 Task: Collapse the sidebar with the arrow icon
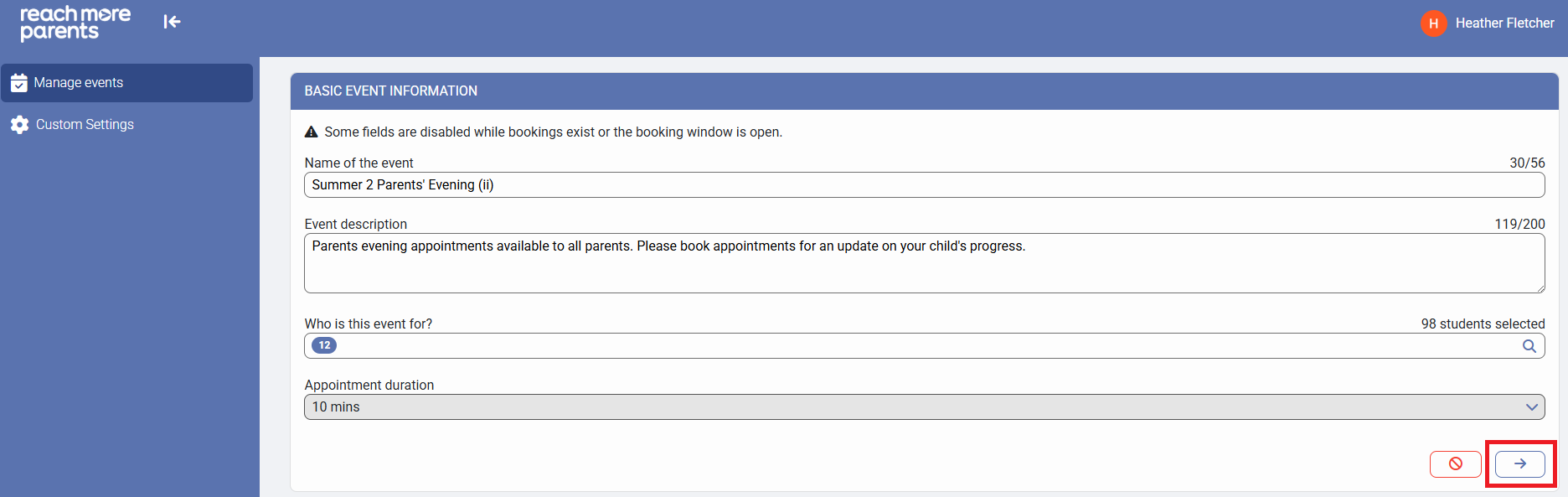pyautogui.click(x=172, y=22)
